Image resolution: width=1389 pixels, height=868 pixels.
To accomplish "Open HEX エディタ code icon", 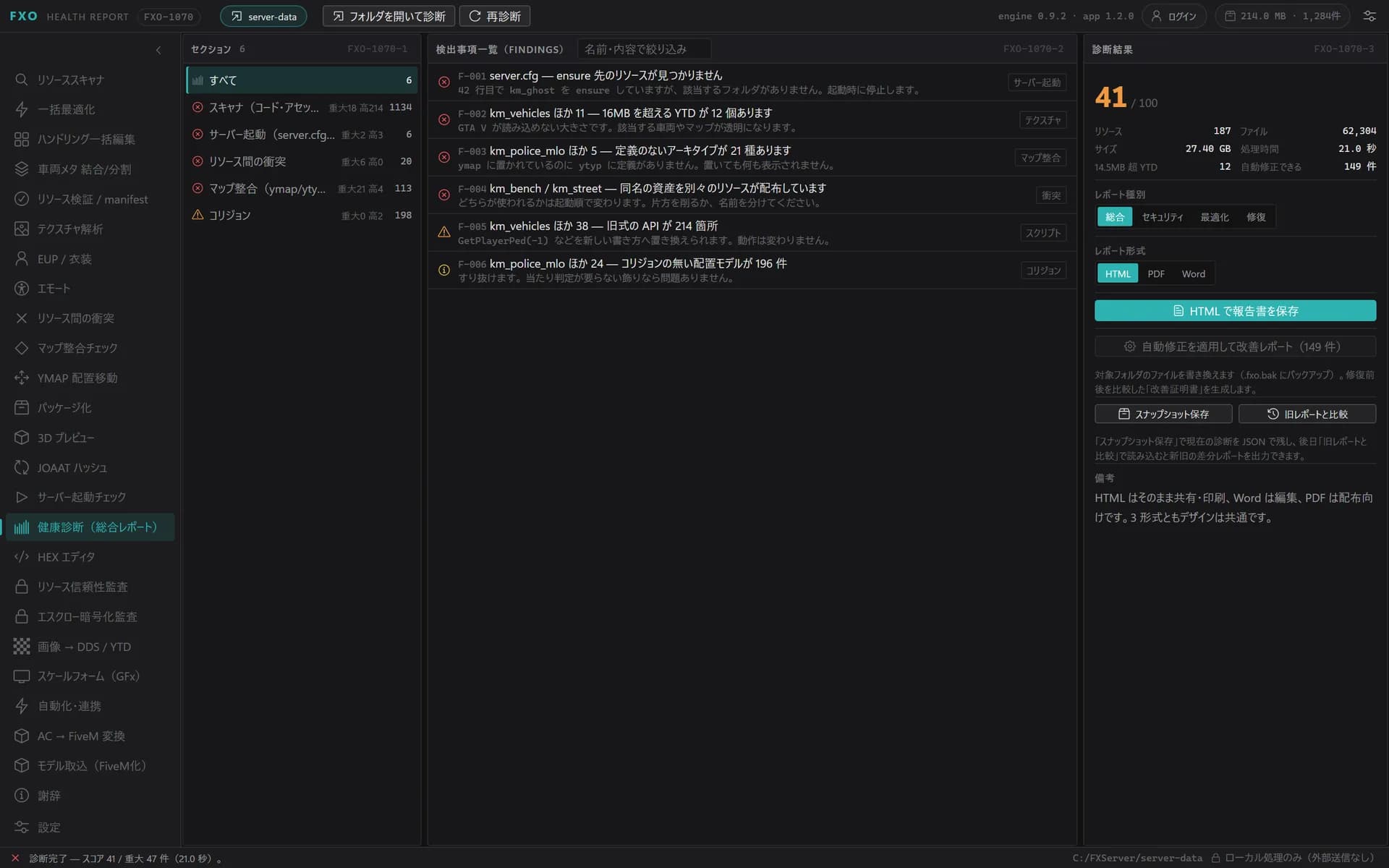I will (22, 557).
